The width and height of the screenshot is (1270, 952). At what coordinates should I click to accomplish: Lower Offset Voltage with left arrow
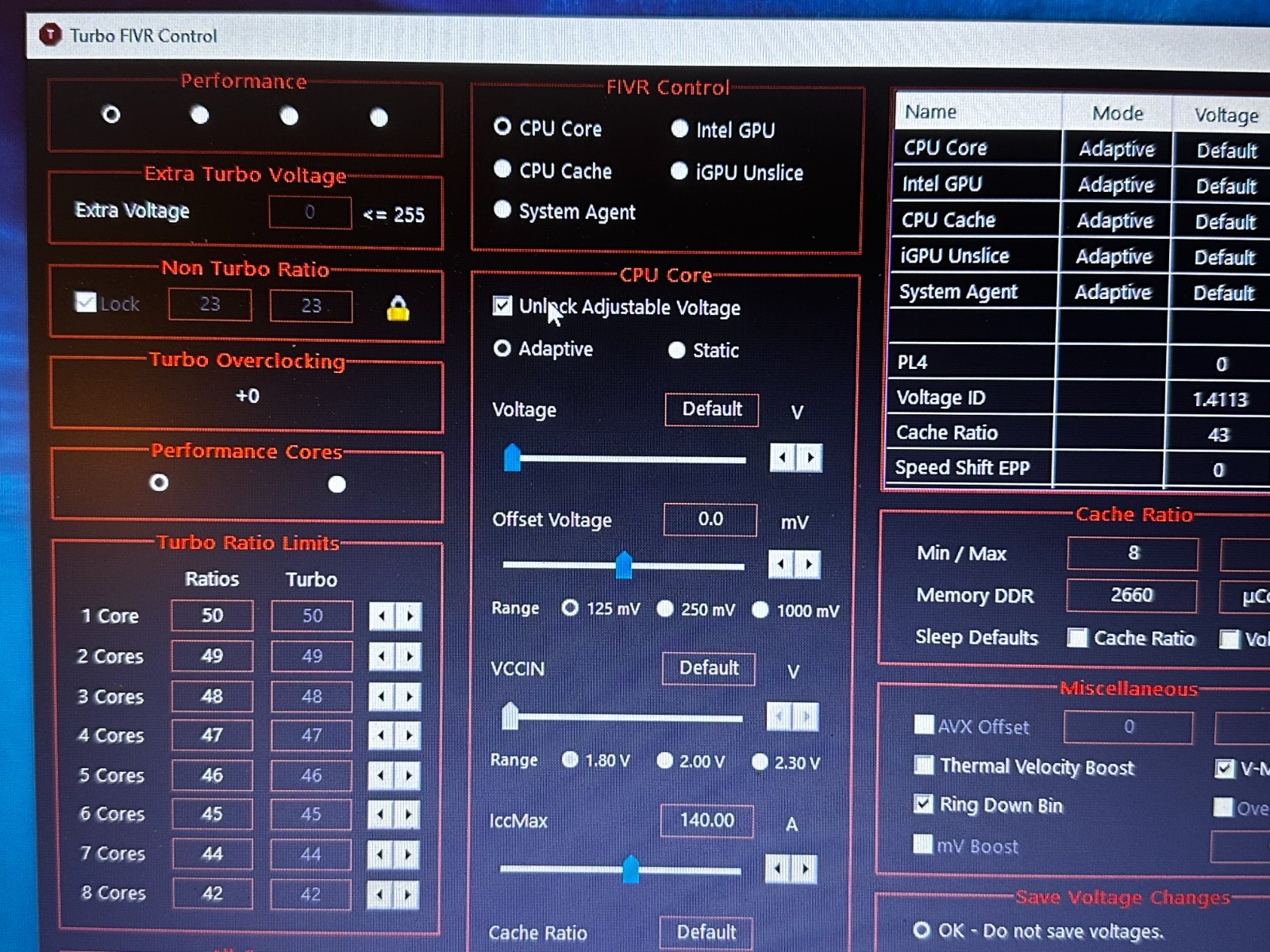781,564
